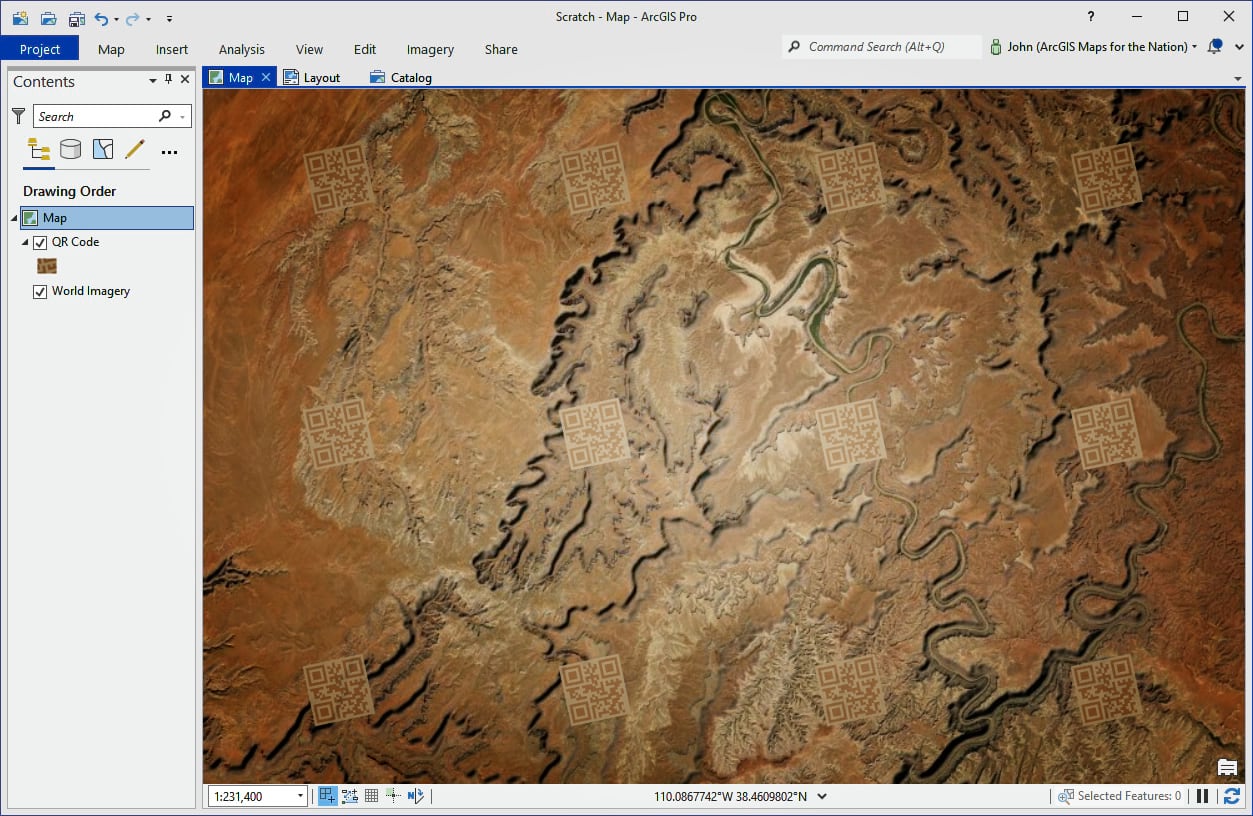Undo the last action
Viewport: 1253px width, 816px height.
[101, 18]
